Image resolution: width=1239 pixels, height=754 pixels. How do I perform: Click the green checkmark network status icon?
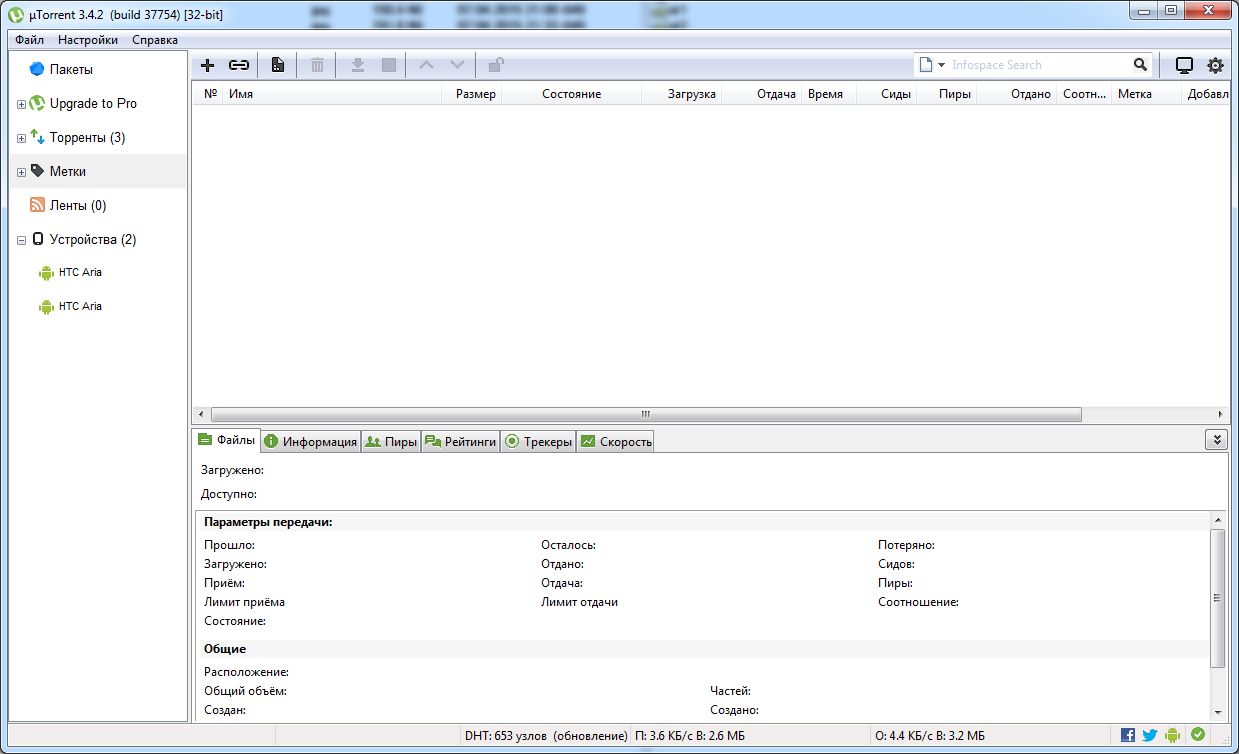(x=1197, y=734)
